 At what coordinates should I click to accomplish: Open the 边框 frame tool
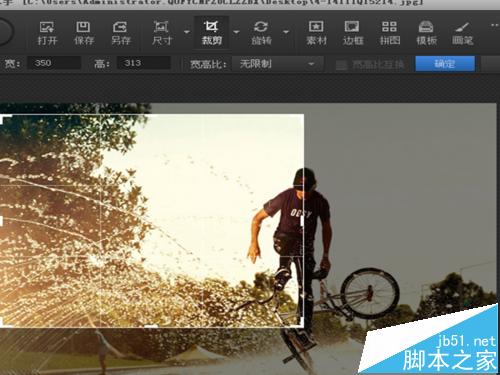pyautogui.click(x=352, y=33)
